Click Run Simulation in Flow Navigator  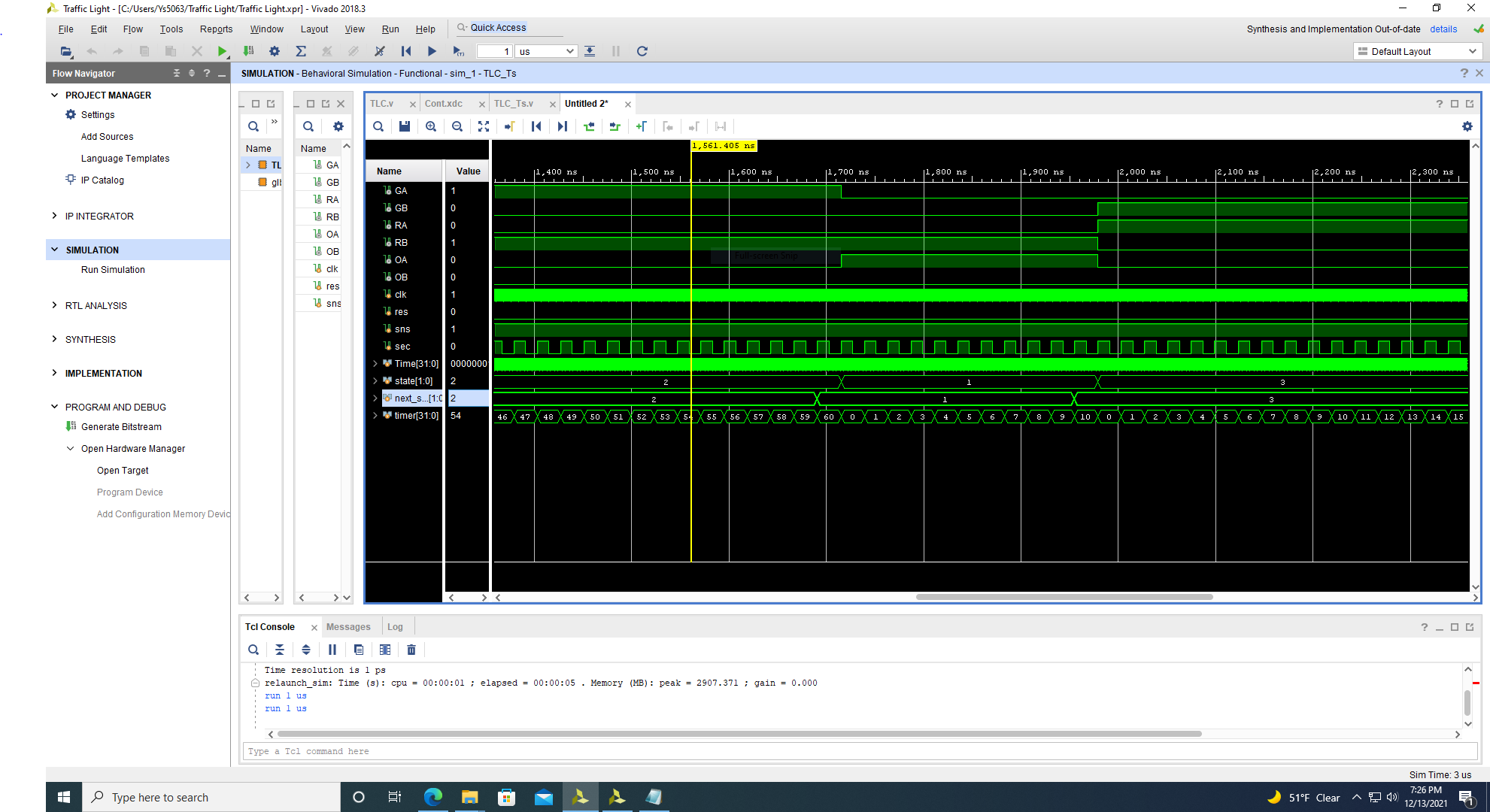tap(113, 270)
